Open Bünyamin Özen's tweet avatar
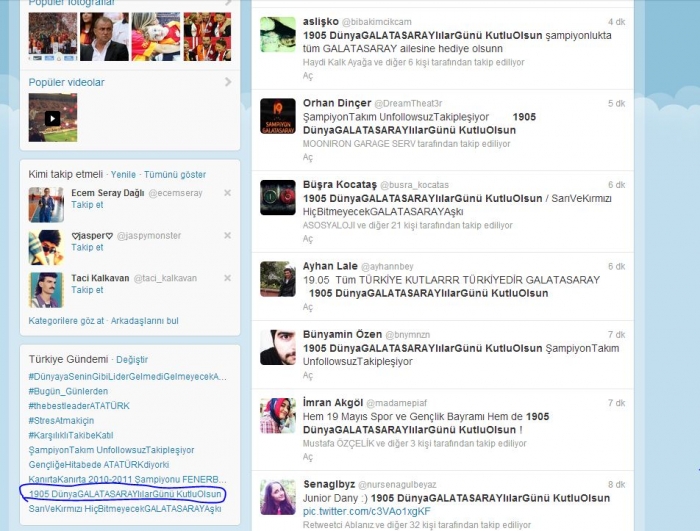 point(278,347)
